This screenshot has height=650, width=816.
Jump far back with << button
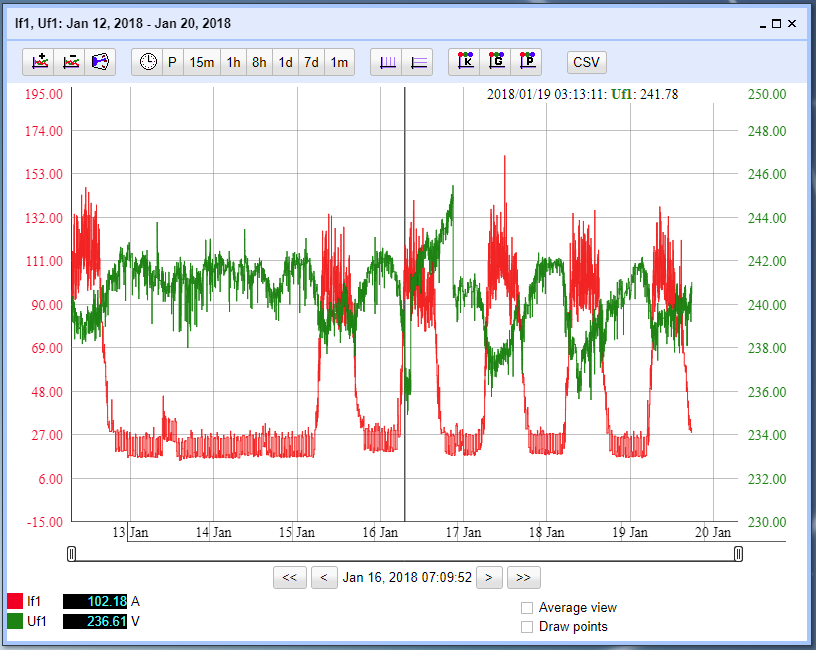click(x=289, y=578)
